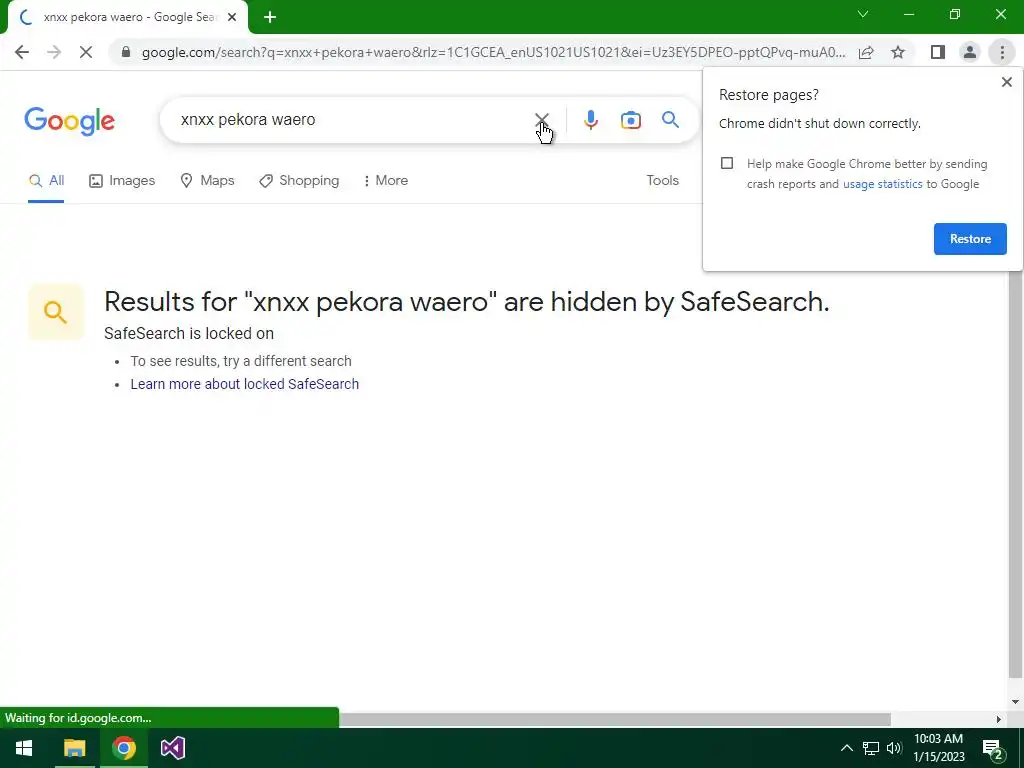This screenshot has width=1024, height=768.
Task: Open Learn more about locked SafeSearch
Action: pos(244,384)
